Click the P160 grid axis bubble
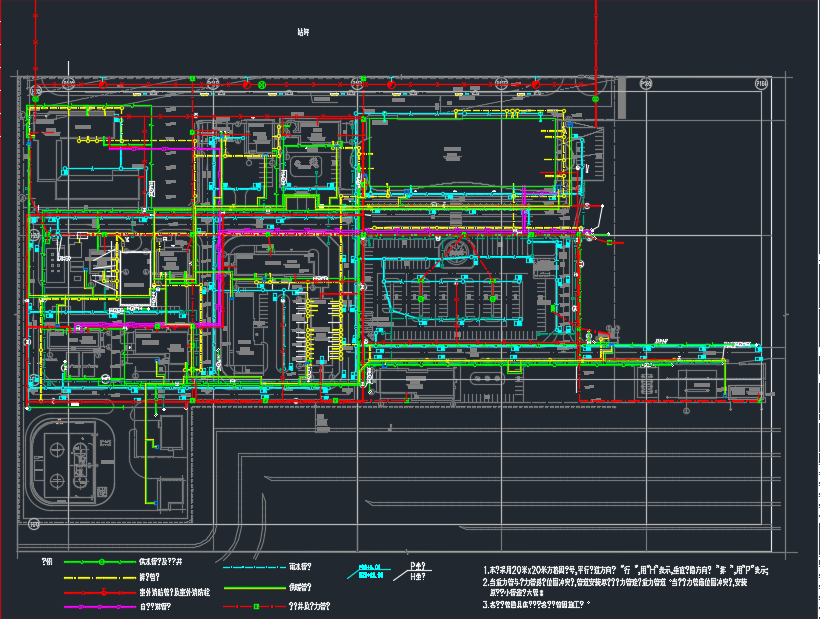The width and height of the screenshot is (820, 619). (x=646, y=83)
